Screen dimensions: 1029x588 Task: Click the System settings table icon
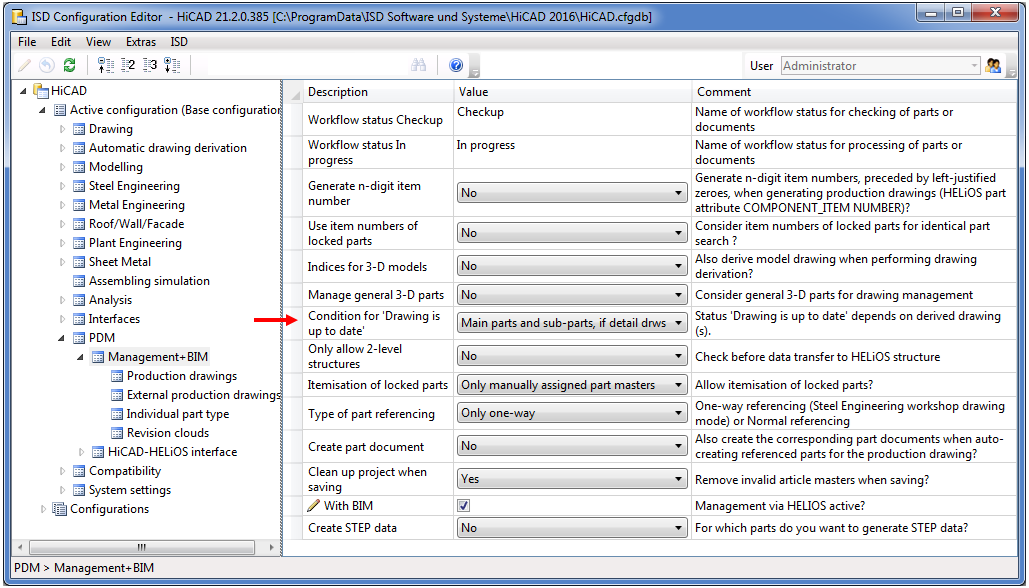pyautogui.click(x=79, y=490)
